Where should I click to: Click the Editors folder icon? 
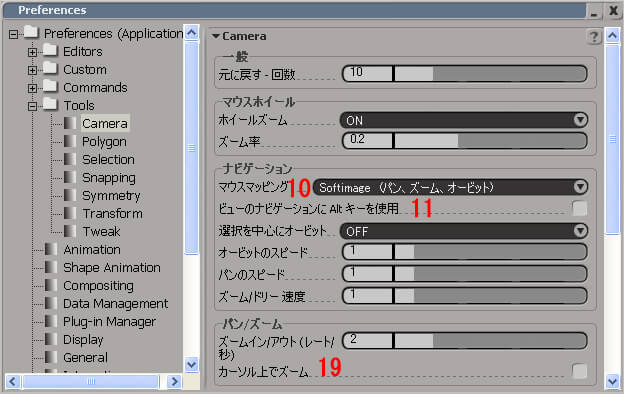50,50
